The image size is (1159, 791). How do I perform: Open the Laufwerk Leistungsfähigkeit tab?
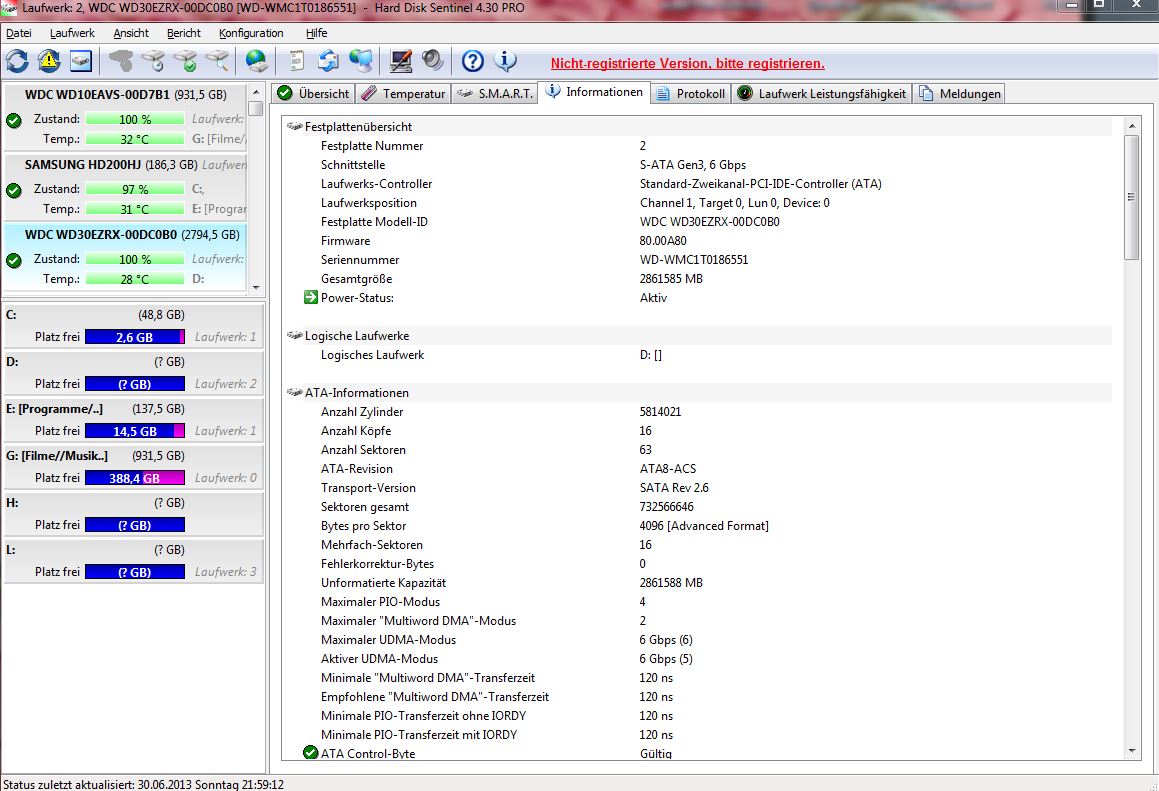822,93
